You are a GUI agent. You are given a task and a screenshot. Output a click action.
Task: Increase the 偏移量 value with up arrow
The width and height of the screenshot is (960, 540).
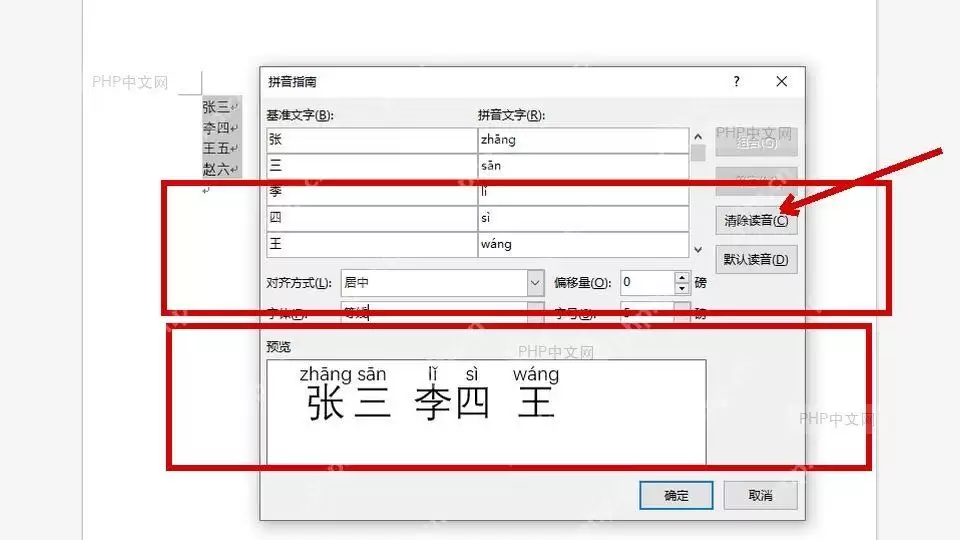[682, 277]
